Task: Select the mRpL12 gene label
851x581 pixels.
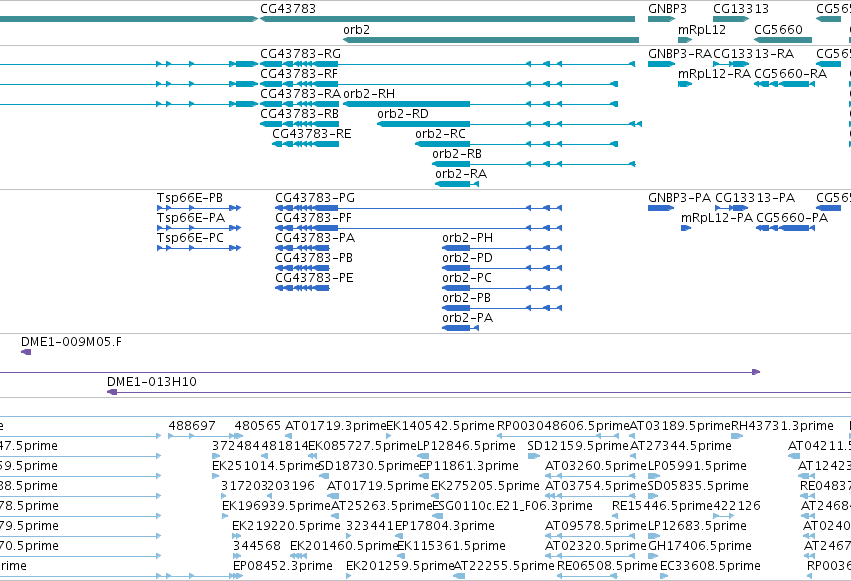Action: tap(702, 30)
